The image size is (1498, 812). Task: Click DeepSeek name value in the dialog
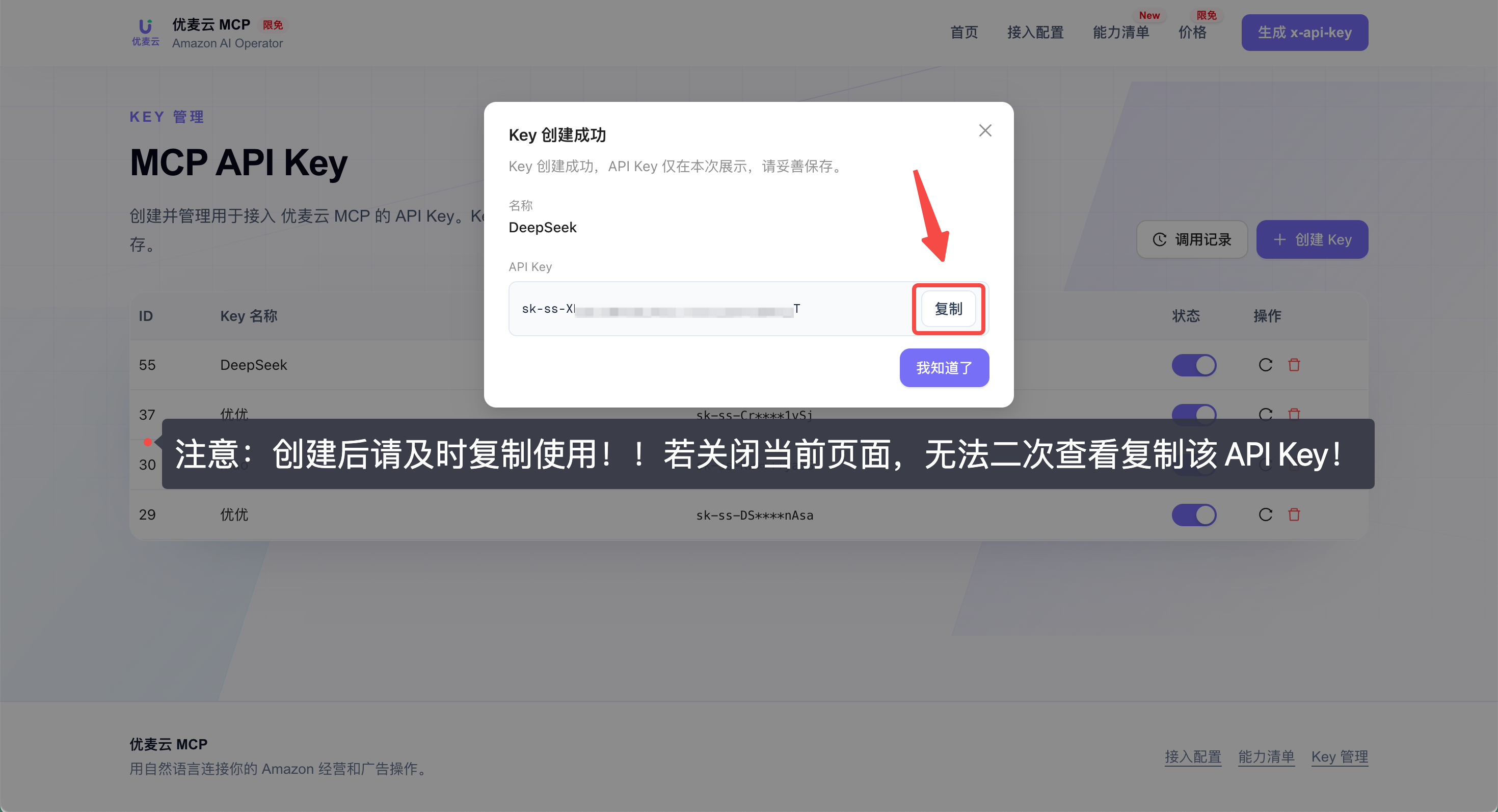[542, 227]
